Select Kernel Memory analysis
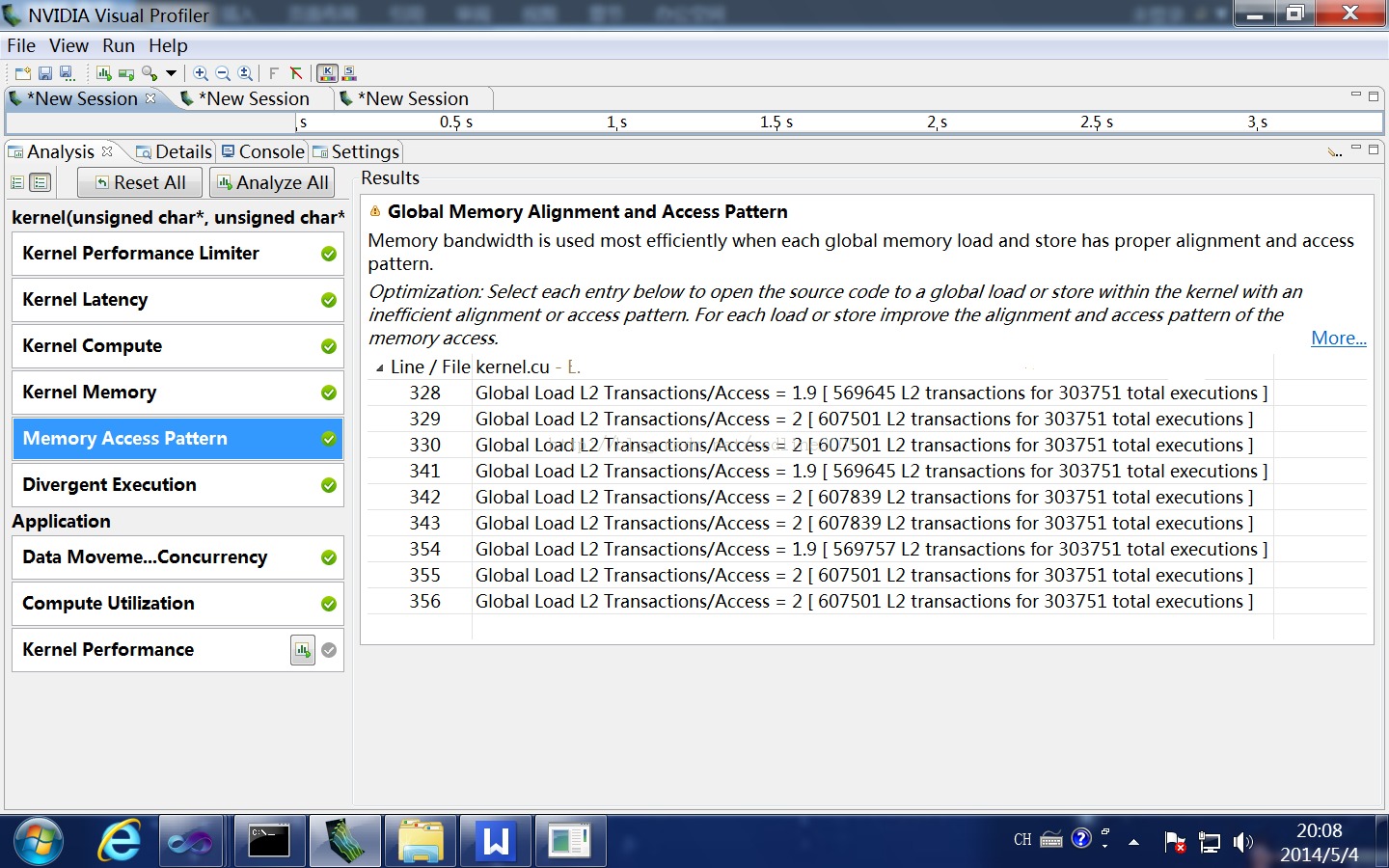1389x868 pixels. 177,393
